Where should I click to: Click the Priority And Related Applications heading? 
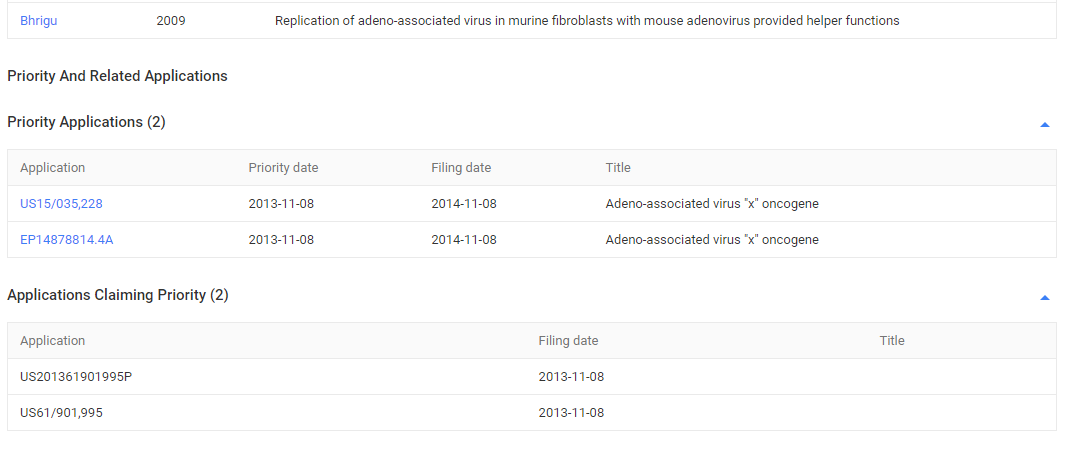tap(117, 76)
